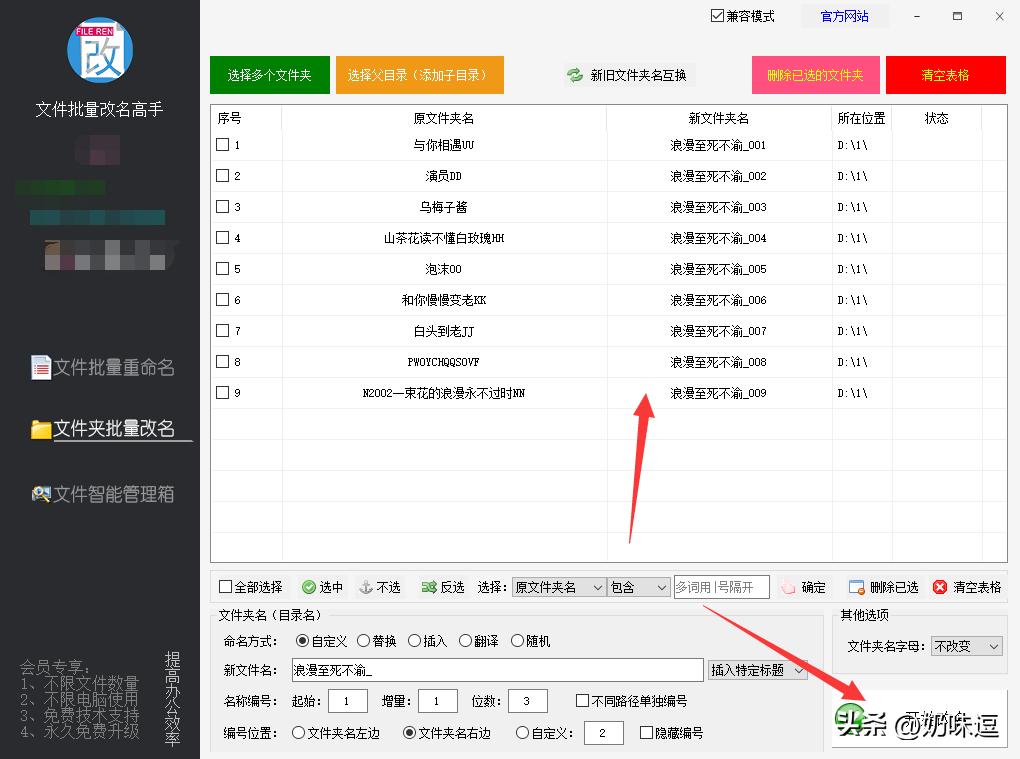
Task: Check the row 1 folder checkbox
Action: point(222,145)
